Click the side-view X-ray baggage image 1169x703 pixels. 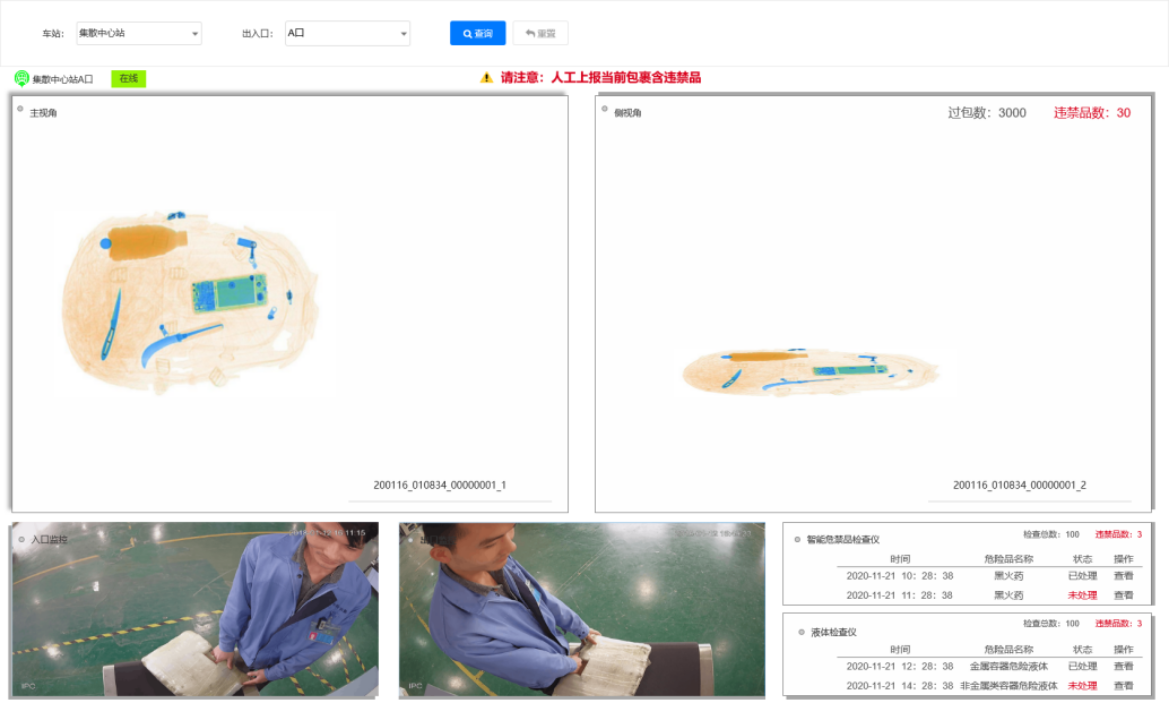pos(812,370)
